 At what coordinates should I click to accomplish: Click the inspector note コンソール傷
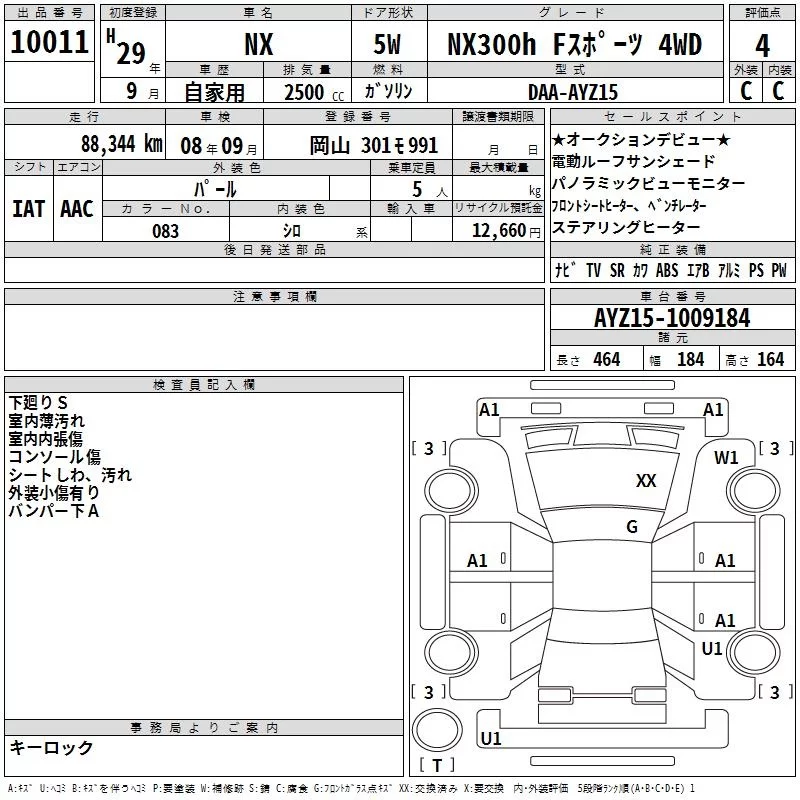point(55,457)
